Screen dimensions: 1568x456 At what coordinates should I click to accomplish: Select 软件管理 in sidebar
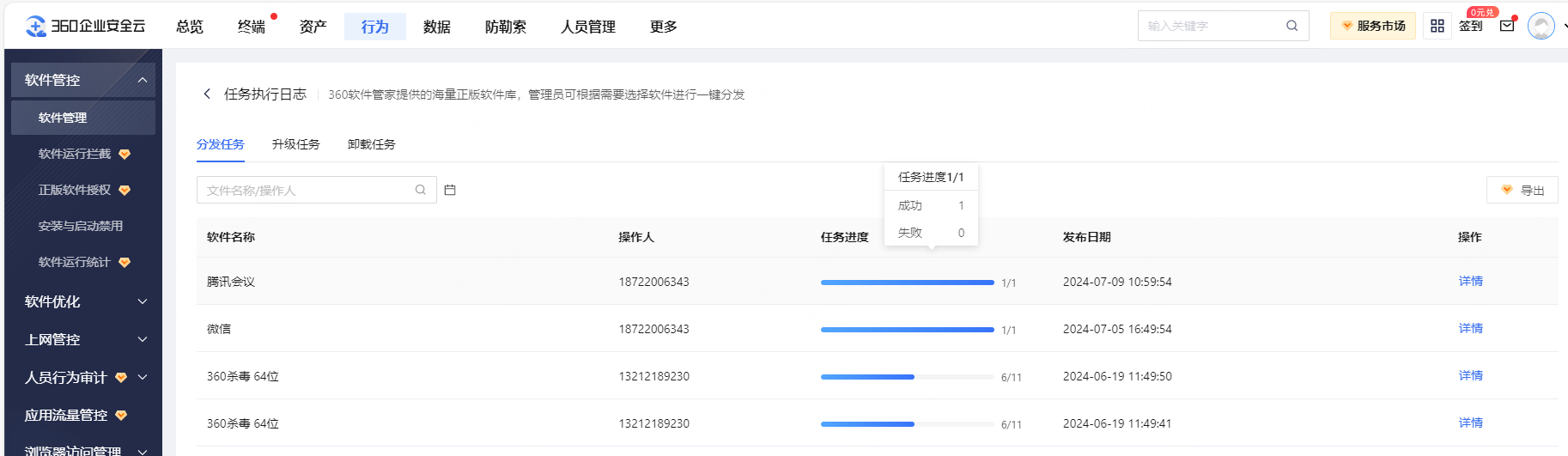(x=83, y=118)
